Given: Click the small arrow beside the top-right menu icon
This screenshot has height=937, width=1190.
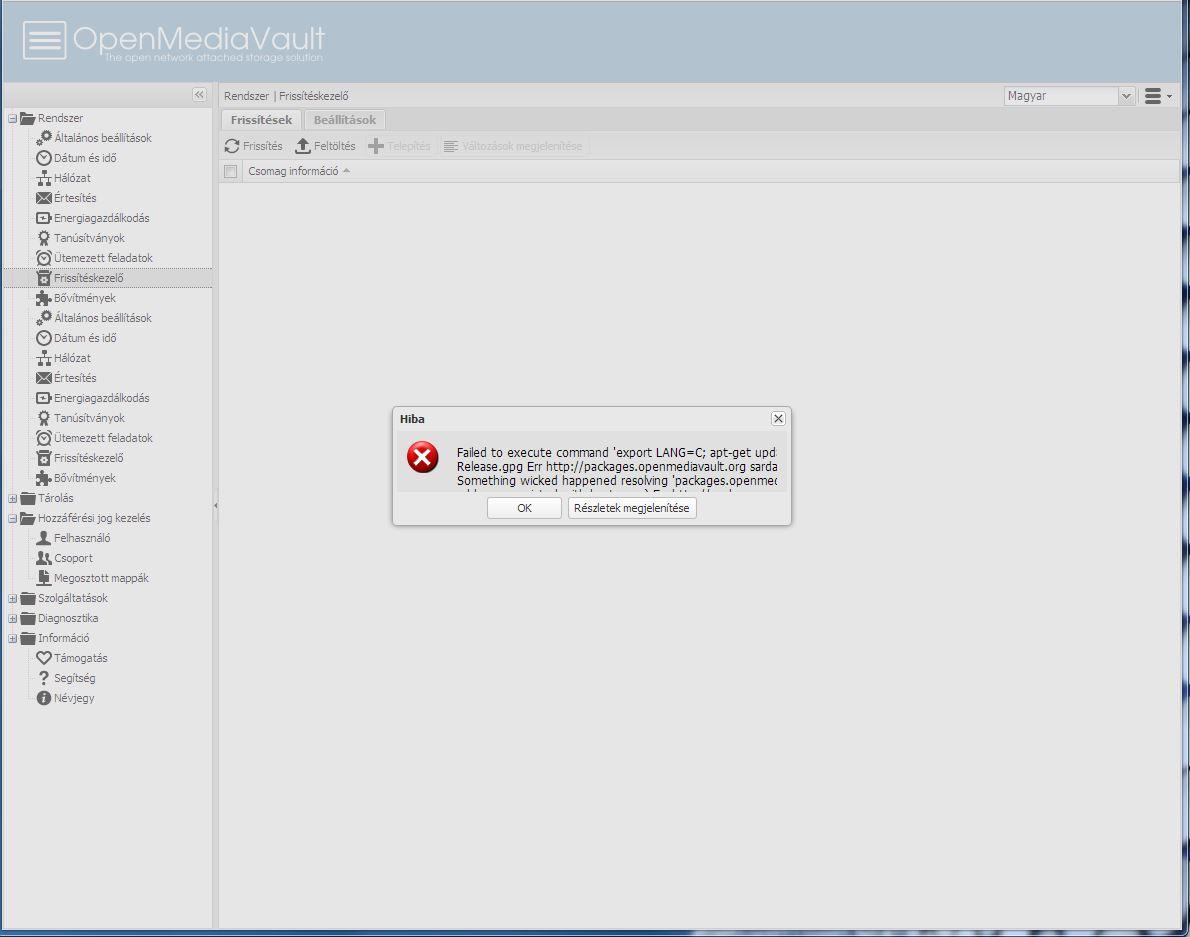Looking at the screenshot, I should 1170,96.
